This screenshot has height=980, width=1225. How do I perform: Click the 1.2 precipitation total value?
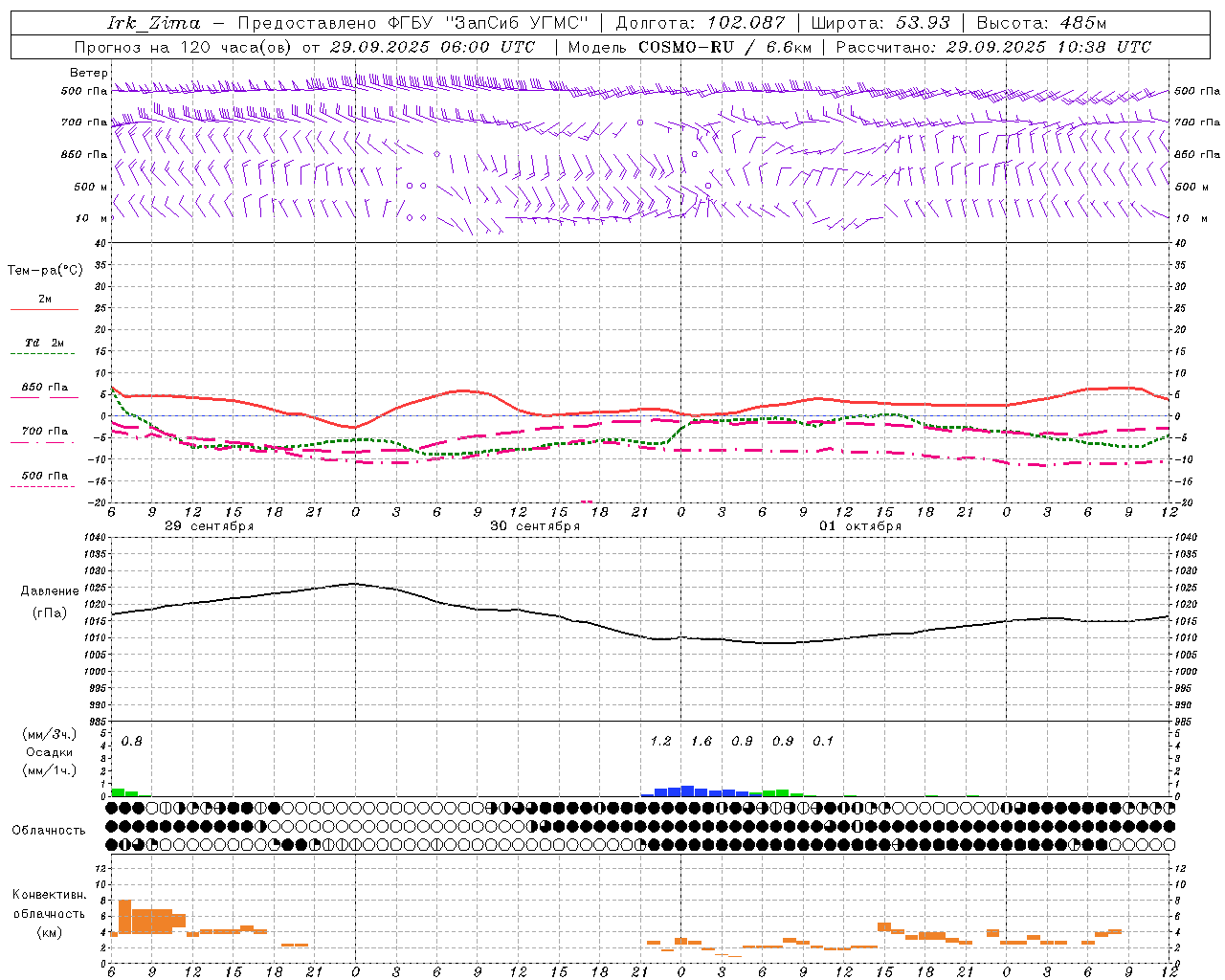click(x=660, y=741)
